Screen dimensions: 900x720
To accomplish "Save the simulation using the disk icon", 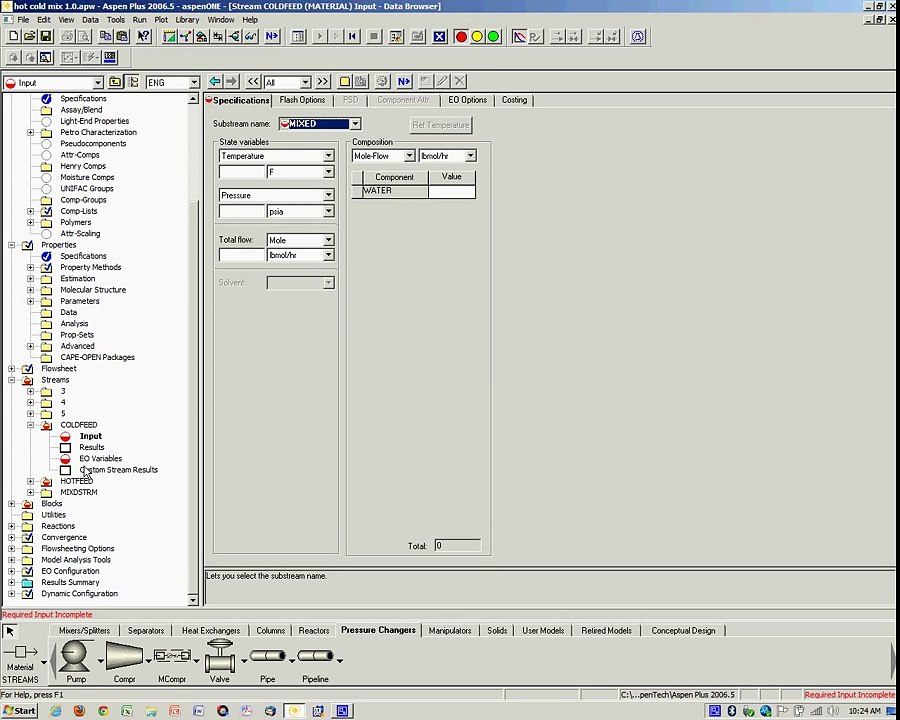I will [45, 37].
